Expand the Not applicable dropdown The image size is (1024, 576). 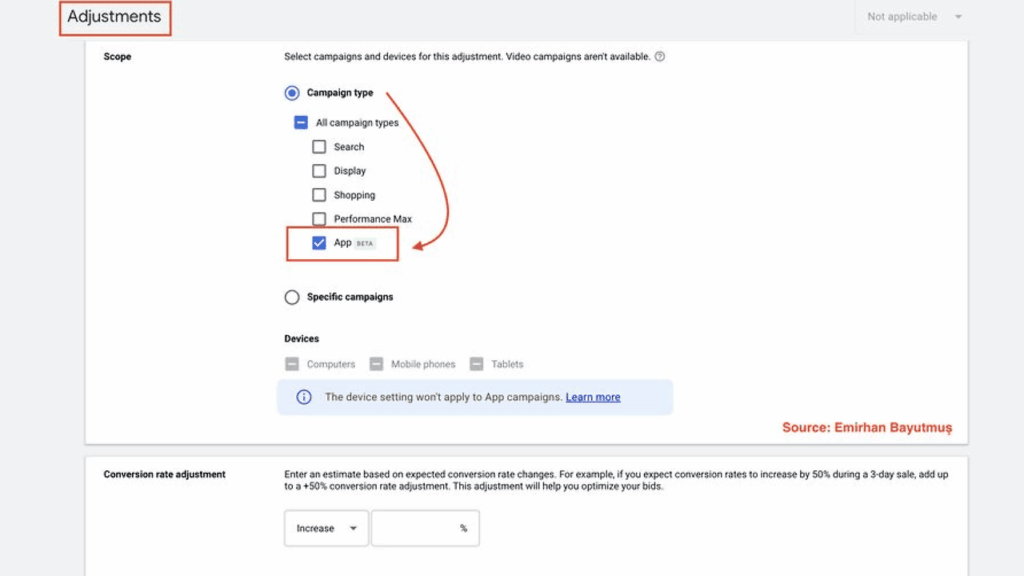tap(914, 17)
